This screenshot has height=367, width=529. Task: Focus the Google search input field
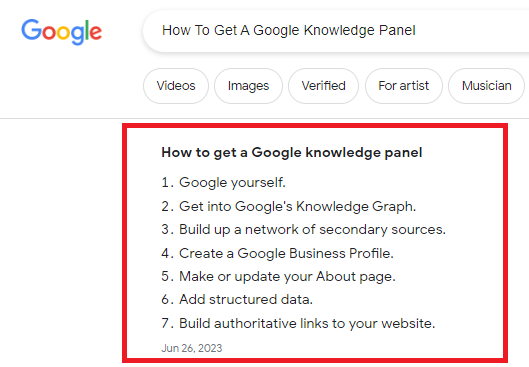(336, 31)
